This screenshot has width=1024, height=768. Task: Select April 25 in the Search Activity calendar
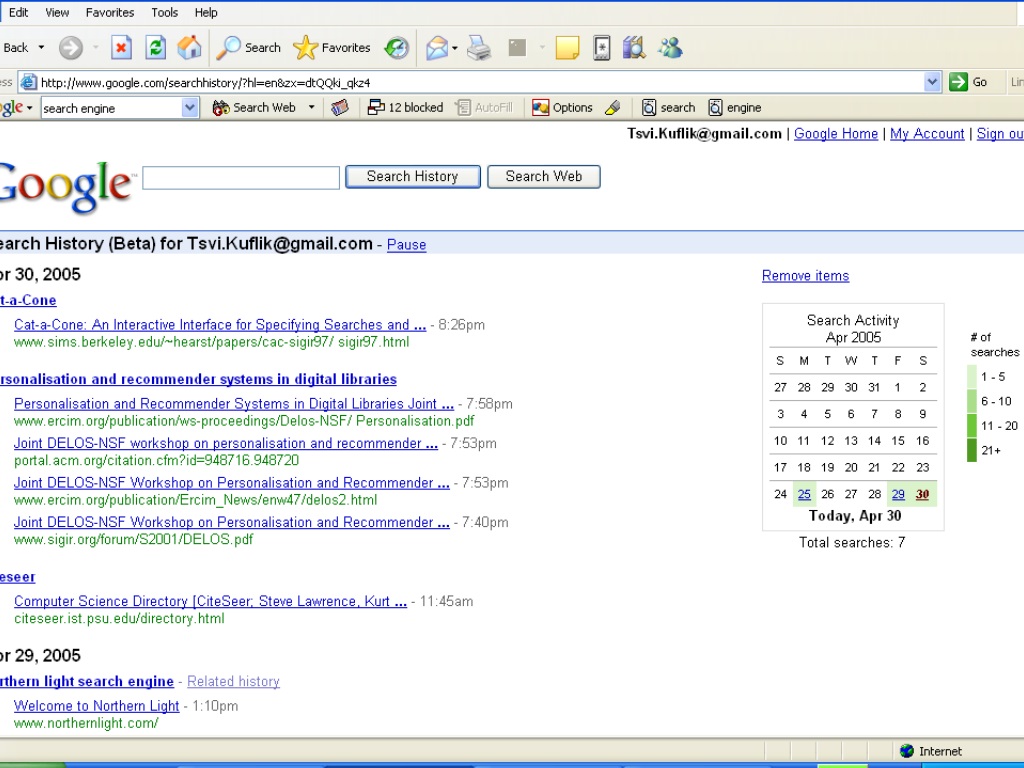pos(804,494)
